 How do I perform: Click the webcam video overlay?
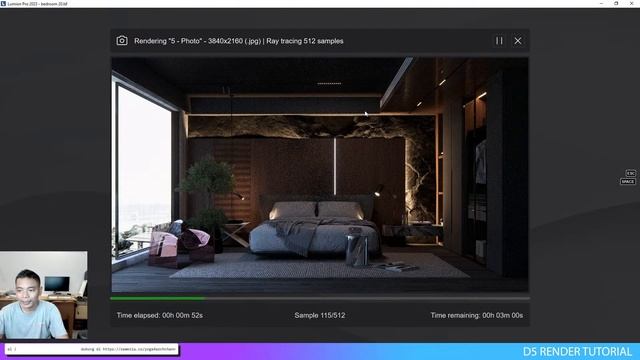coord(44,295)
